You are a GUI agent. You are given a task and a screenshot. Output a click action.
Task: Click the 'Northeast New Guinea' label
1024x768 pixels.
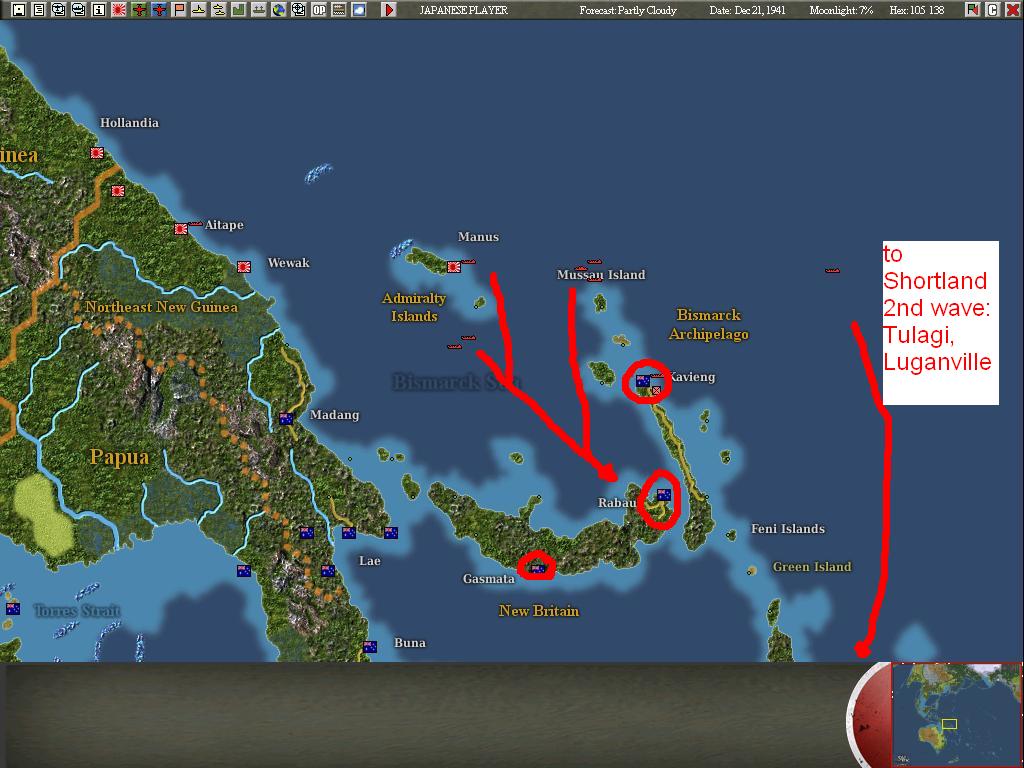click(161, 306)
